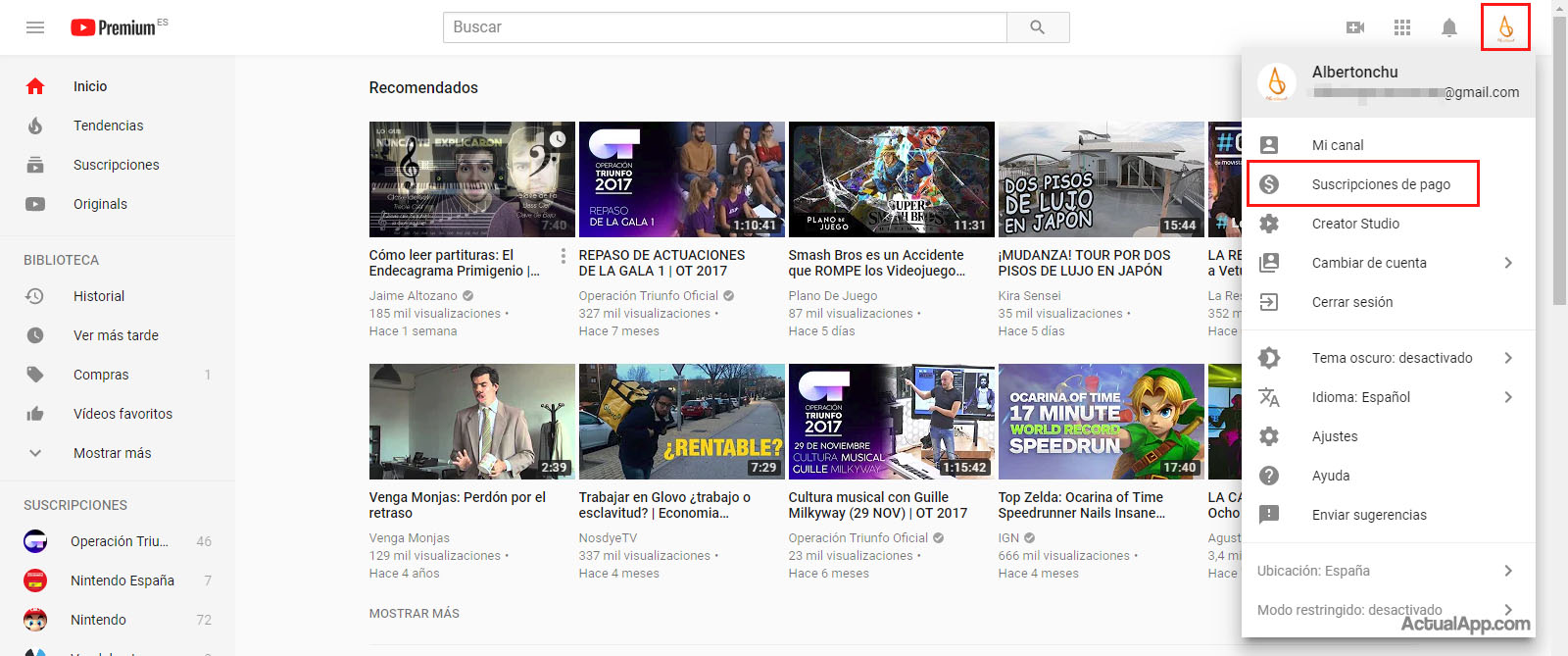Open the upload video camera icon

coord(1355,27)
